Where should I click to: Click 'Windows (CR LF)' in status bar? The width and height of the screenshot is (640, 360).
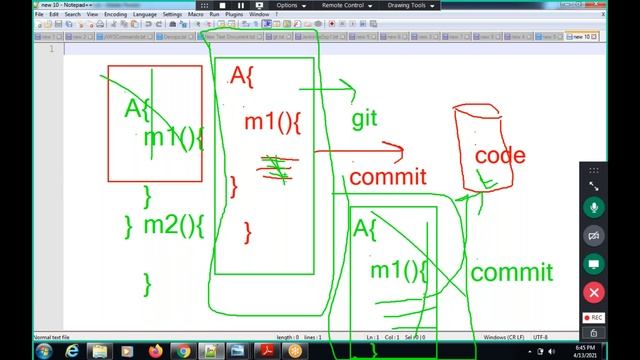coord(504,337)
